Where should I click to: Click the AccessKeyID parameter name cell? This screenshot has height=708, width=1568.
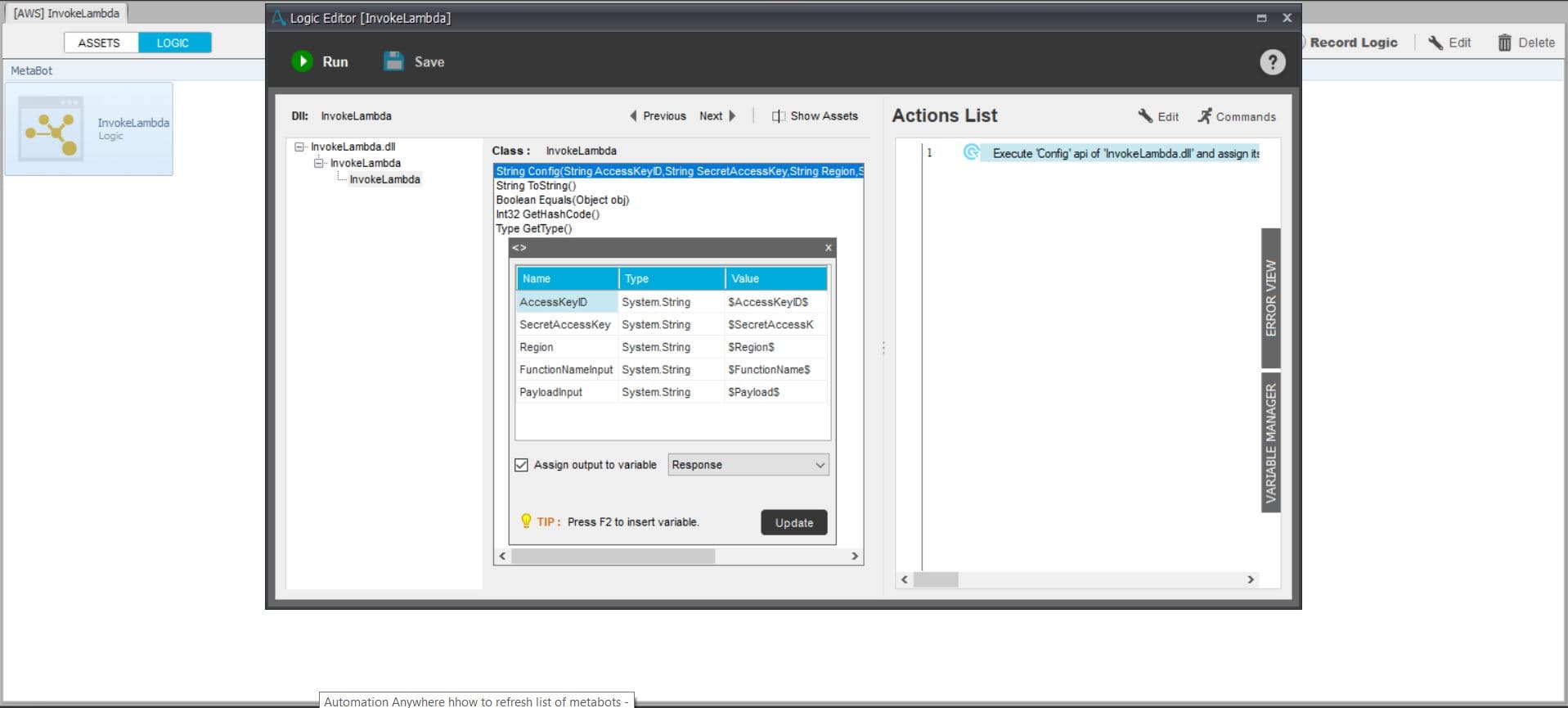[x=567, y=302]
